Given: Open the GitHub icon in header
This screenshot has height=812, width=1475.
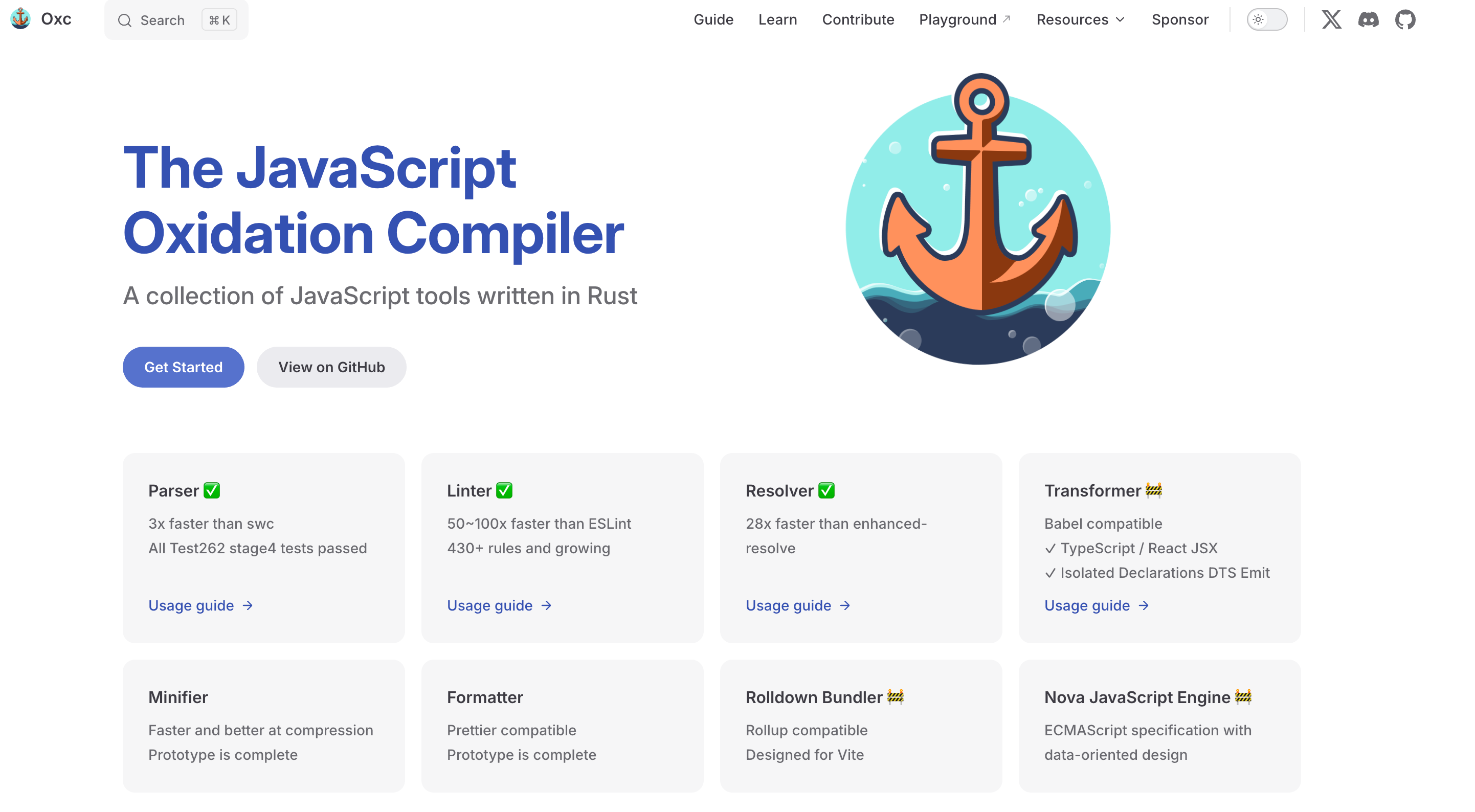Looking at the screenshot, I should pos(1405,19).
